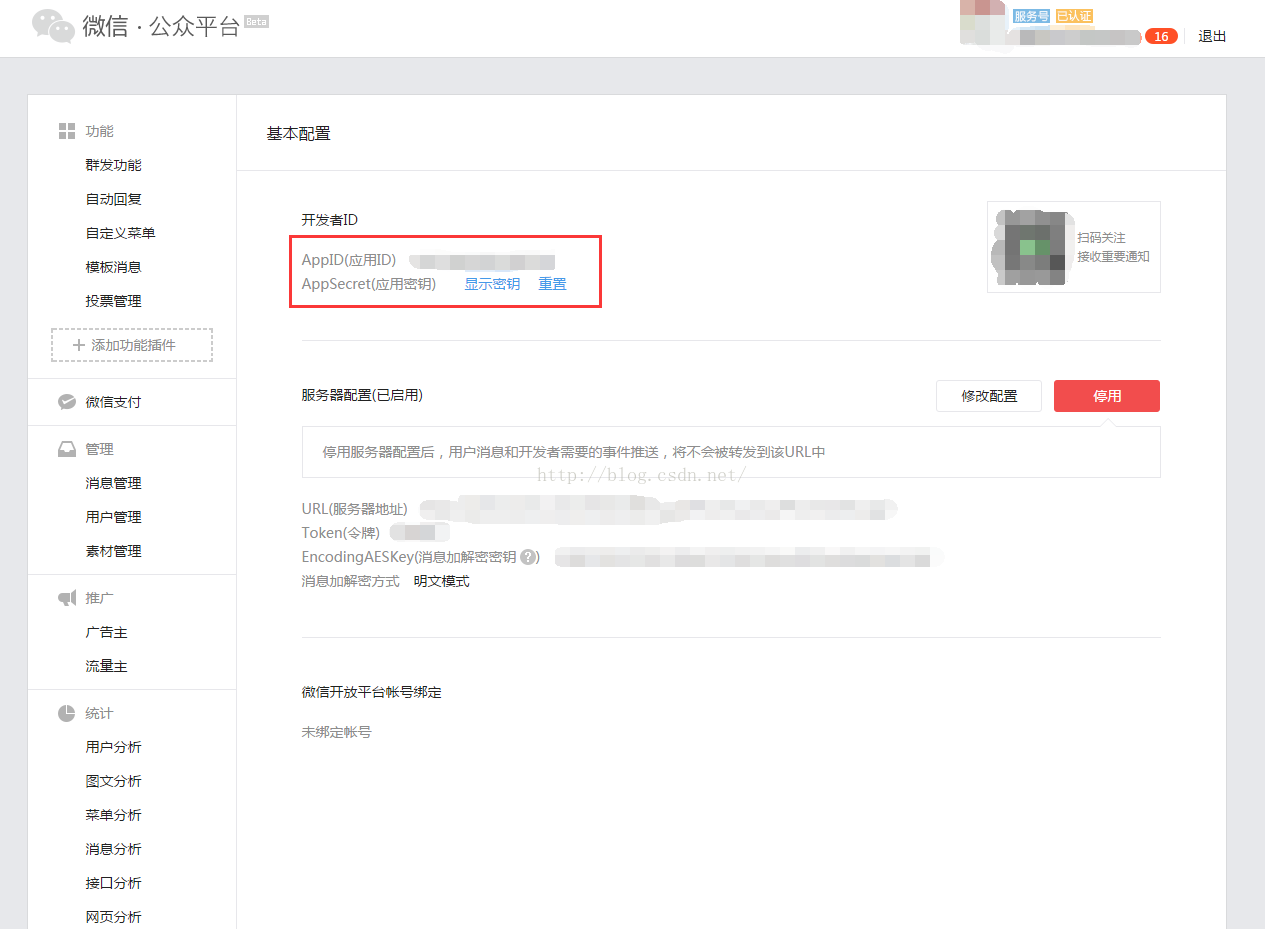Click the 统计 pie chart icon

coord(67,713)
